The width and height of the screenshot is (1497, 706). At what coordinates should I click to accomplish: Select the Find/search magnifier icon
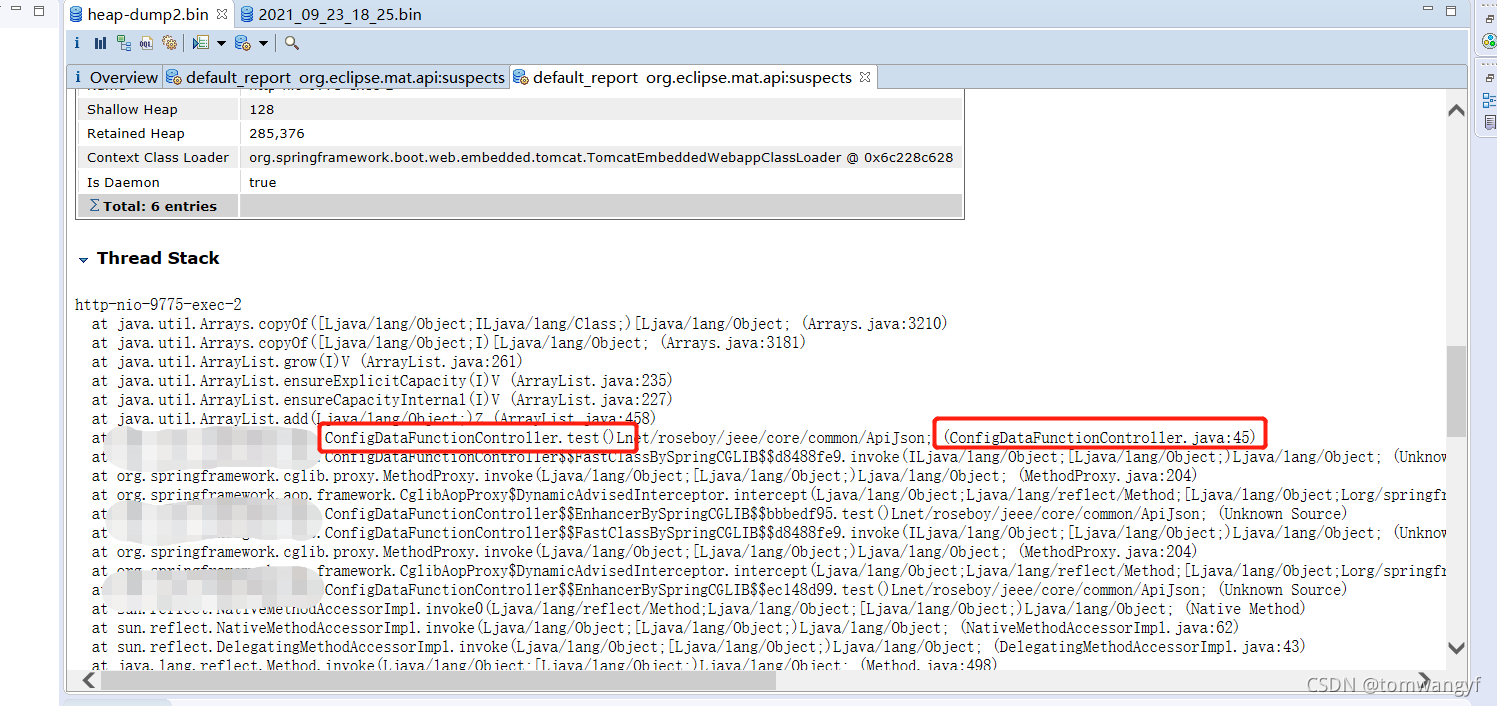(x=290, y=43)
